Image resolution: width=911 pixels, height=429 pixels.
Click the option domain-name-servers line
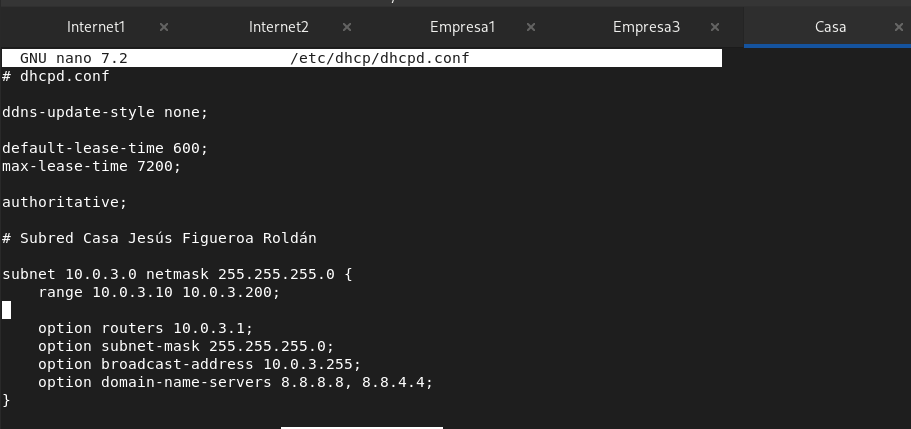[x=235, y=382]
